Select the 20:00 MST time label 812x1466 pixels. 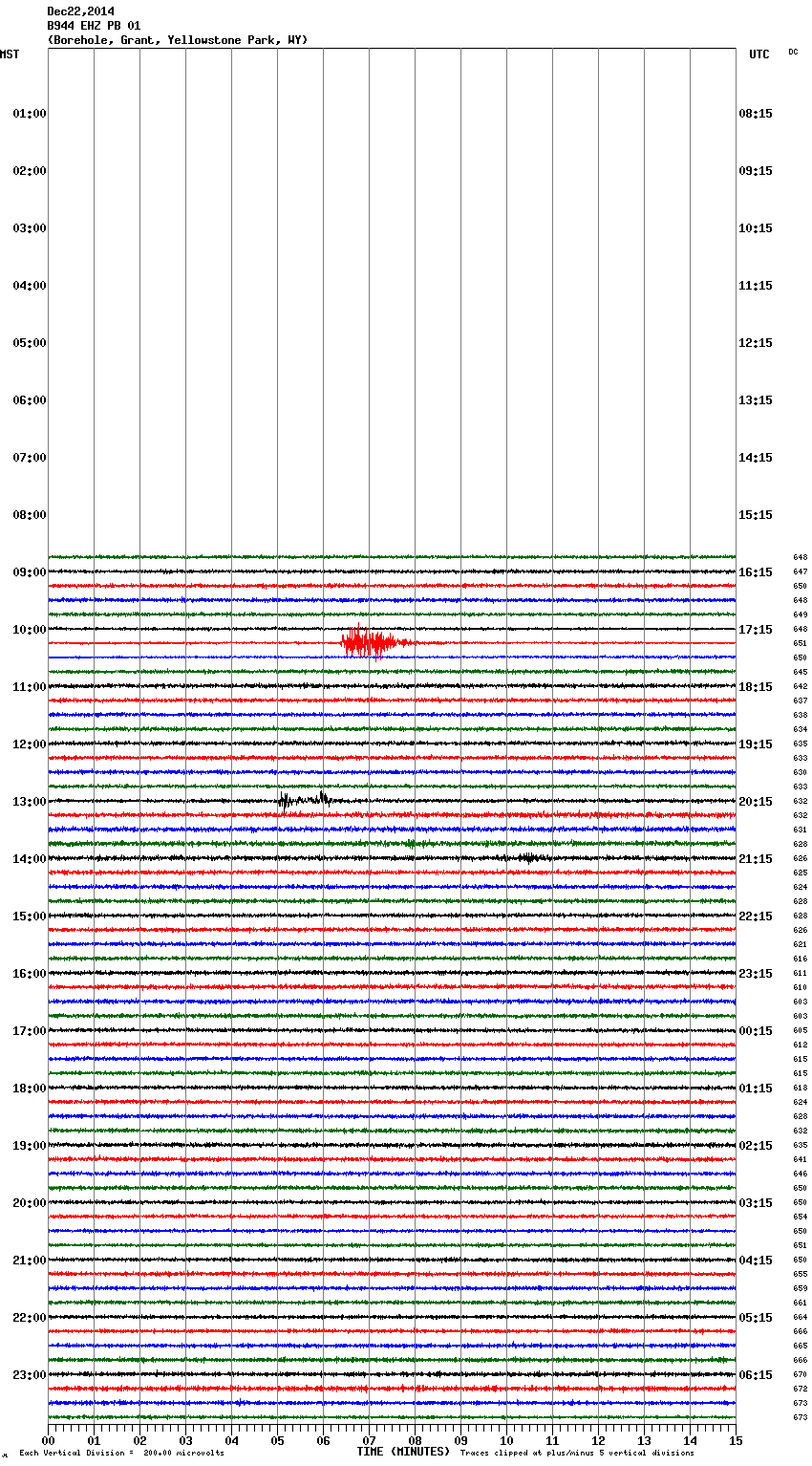coord(30,1203)
